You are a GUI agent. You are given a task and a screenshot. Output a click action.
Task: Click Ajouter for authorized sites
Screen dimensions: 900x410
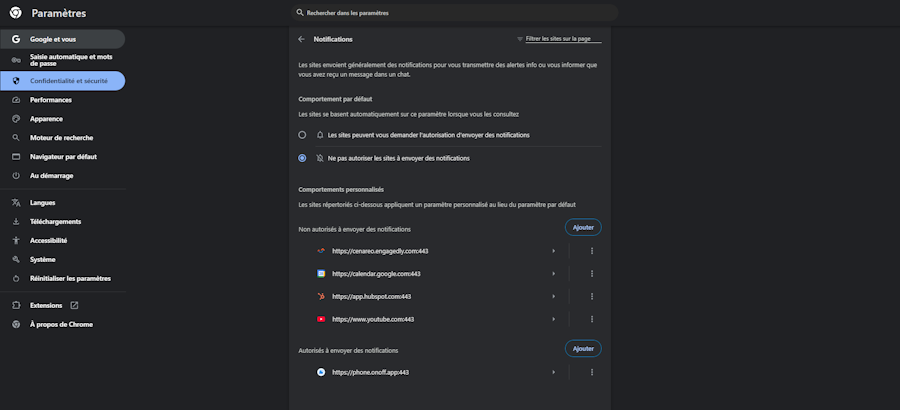point(583,348)
